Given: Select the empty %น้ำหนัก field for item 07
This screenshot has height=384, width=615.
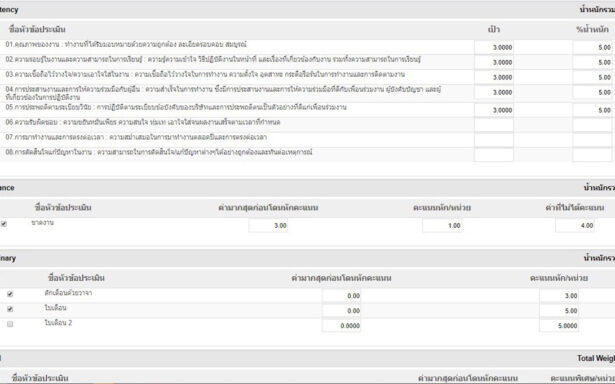Looking at the screenshot, I should tap(592, 140).
